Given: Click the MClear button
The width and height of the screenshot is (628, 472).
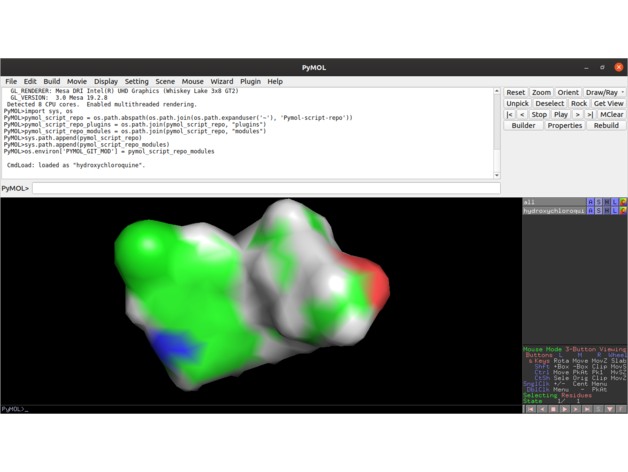Looking at the screenshot, I should click(x=612, y=115).
